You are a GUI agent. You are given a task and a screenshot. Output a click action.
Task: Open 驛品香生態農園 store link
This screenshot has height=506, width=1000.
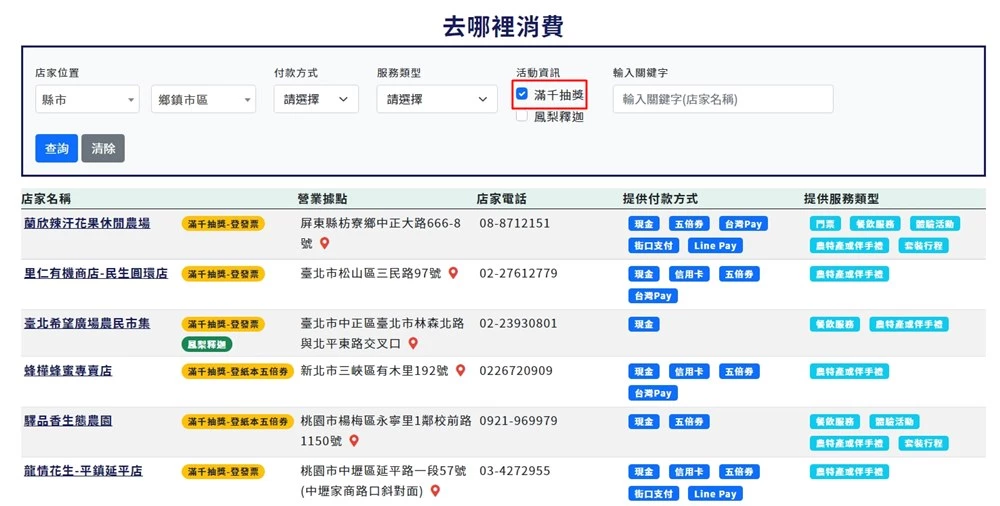point(68,421)
